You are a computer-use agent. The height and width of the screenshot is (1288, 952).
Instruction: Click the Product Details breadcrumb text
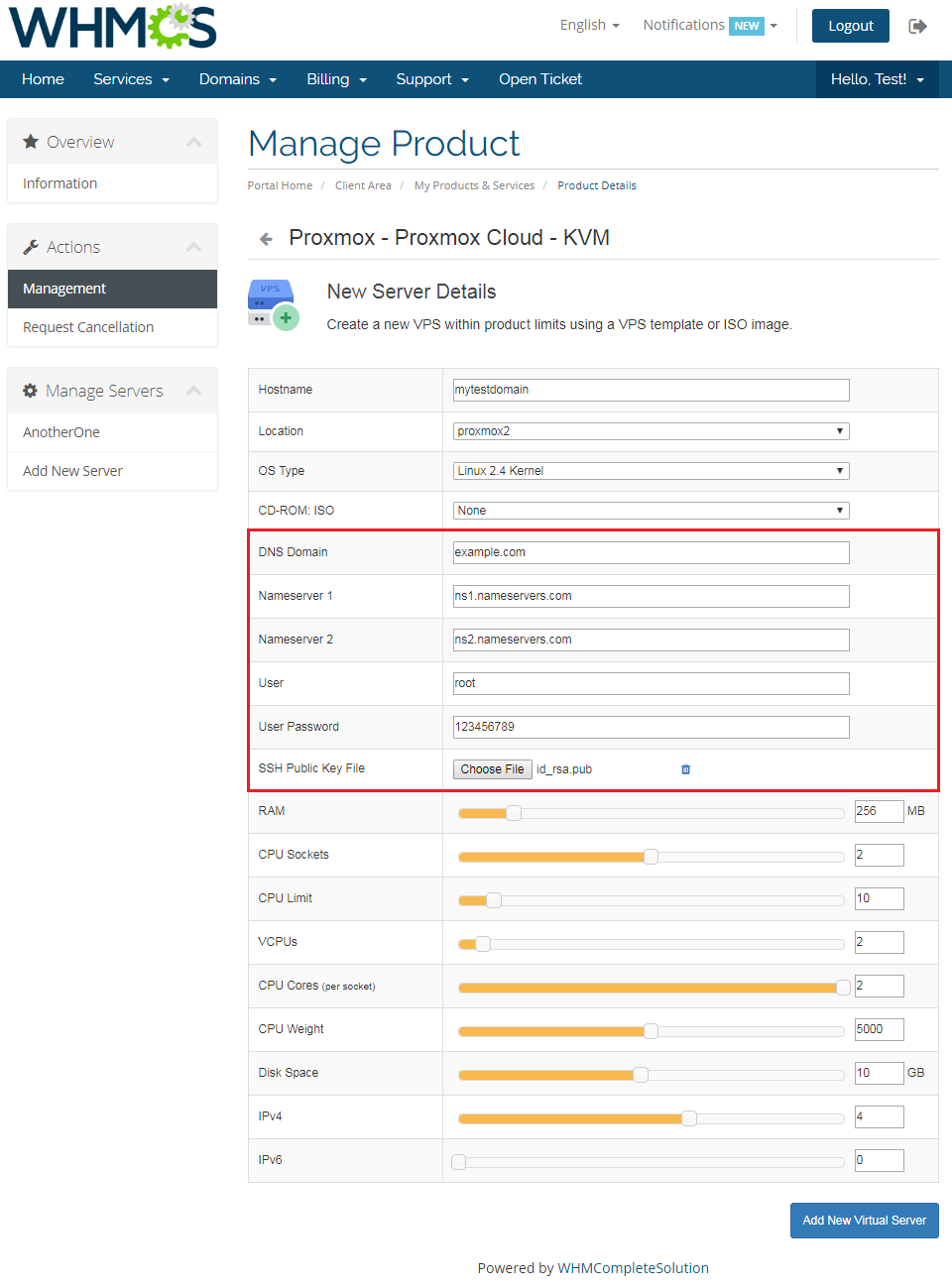pos(597,185)
